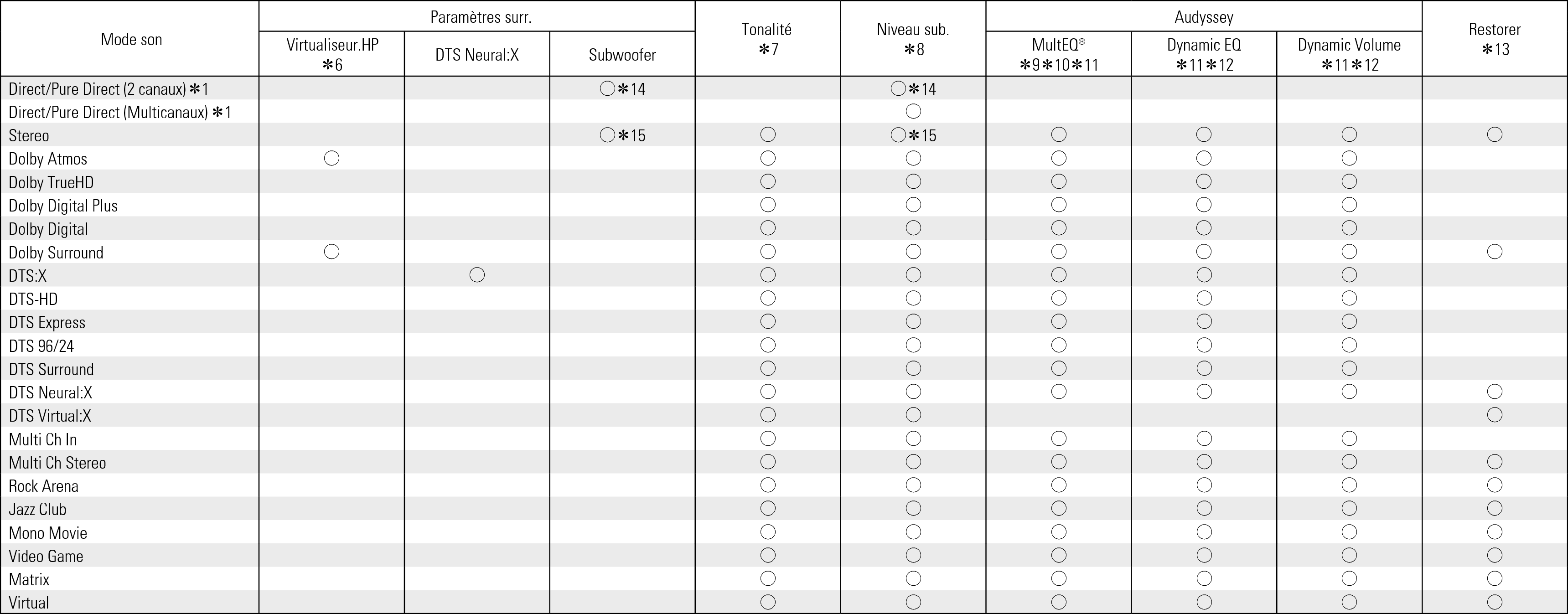Click Niveau sub. circle for Direct Multicanaux row

(913, 111)
